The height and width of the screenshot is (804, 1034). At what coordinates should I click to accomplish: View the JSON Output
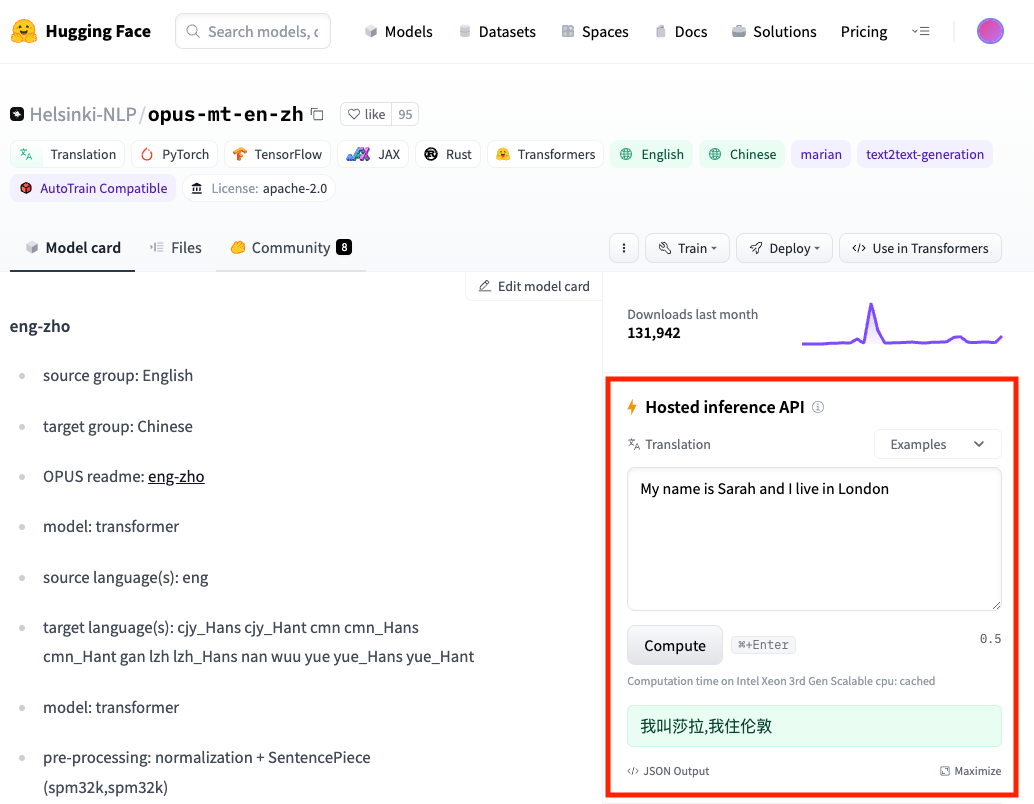(668, 771)
